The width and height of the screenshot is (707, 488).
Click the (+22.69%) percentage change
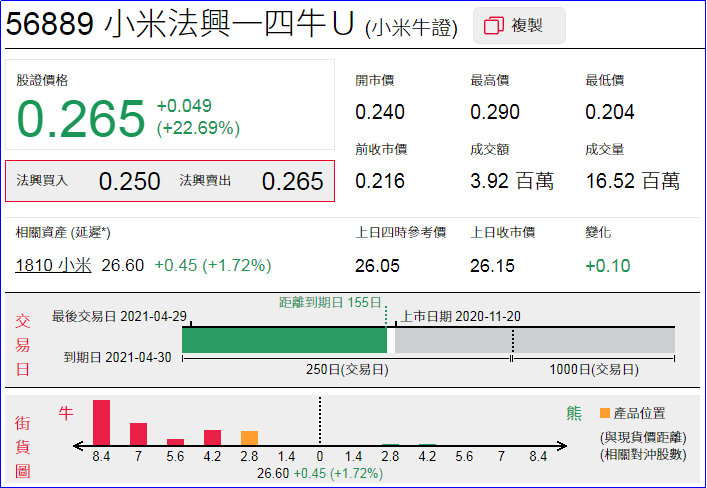click(198, 128)
